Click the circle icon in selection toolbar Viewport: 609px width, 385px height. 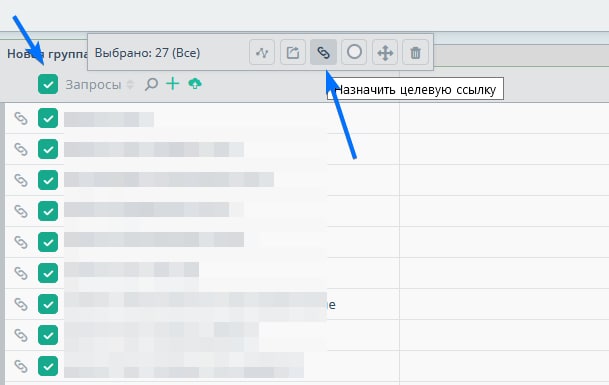[x=354, y=52]
